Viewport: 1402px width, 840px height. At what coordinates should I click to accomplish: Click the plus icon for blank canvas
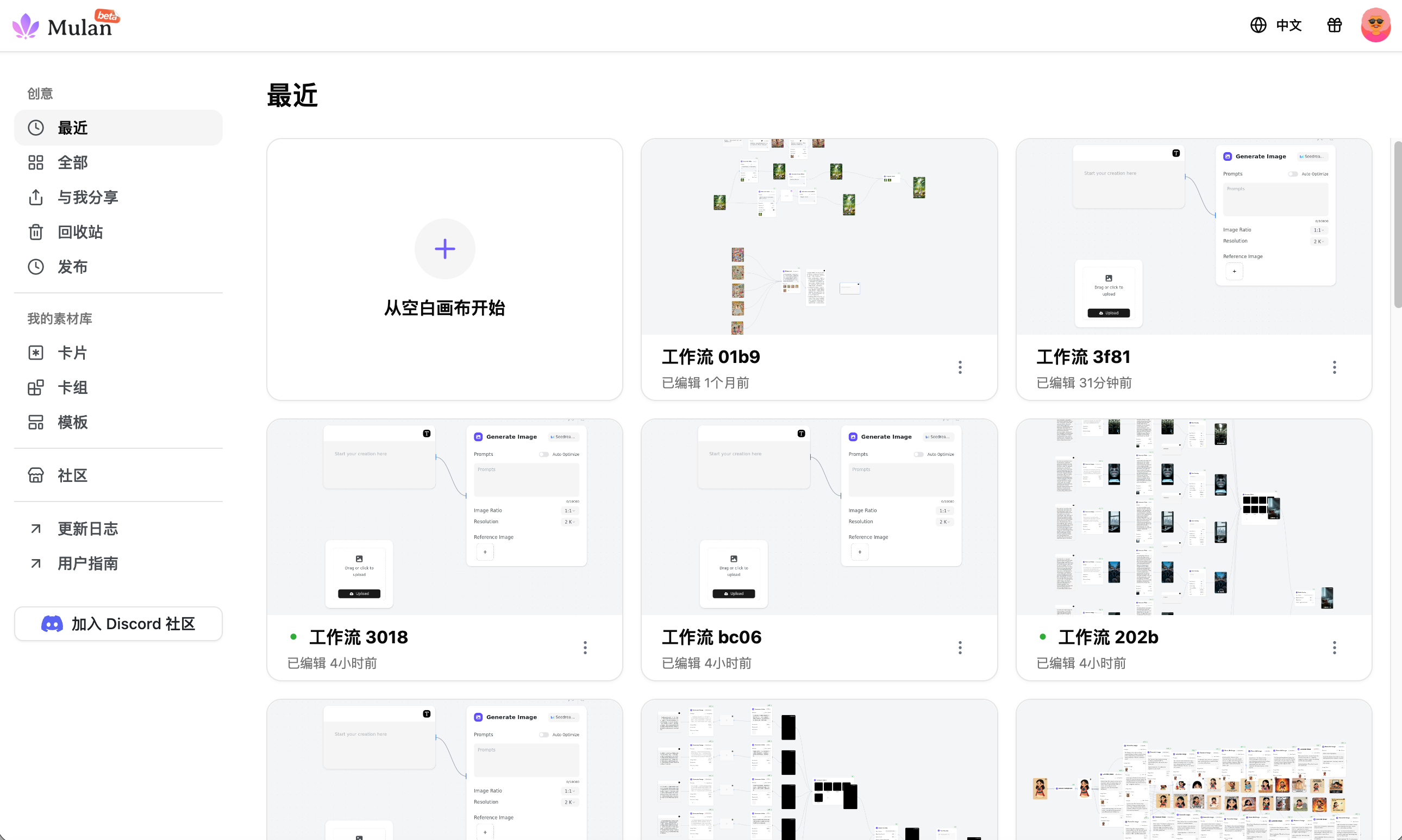(445, 248)
